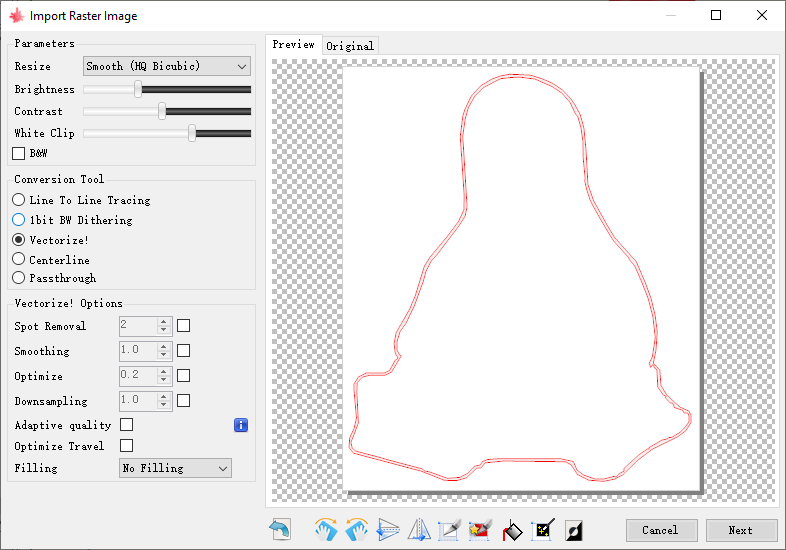Select the crop tool with the knife icon
Screen dimensions: 786x550
[x=449, y=529]
